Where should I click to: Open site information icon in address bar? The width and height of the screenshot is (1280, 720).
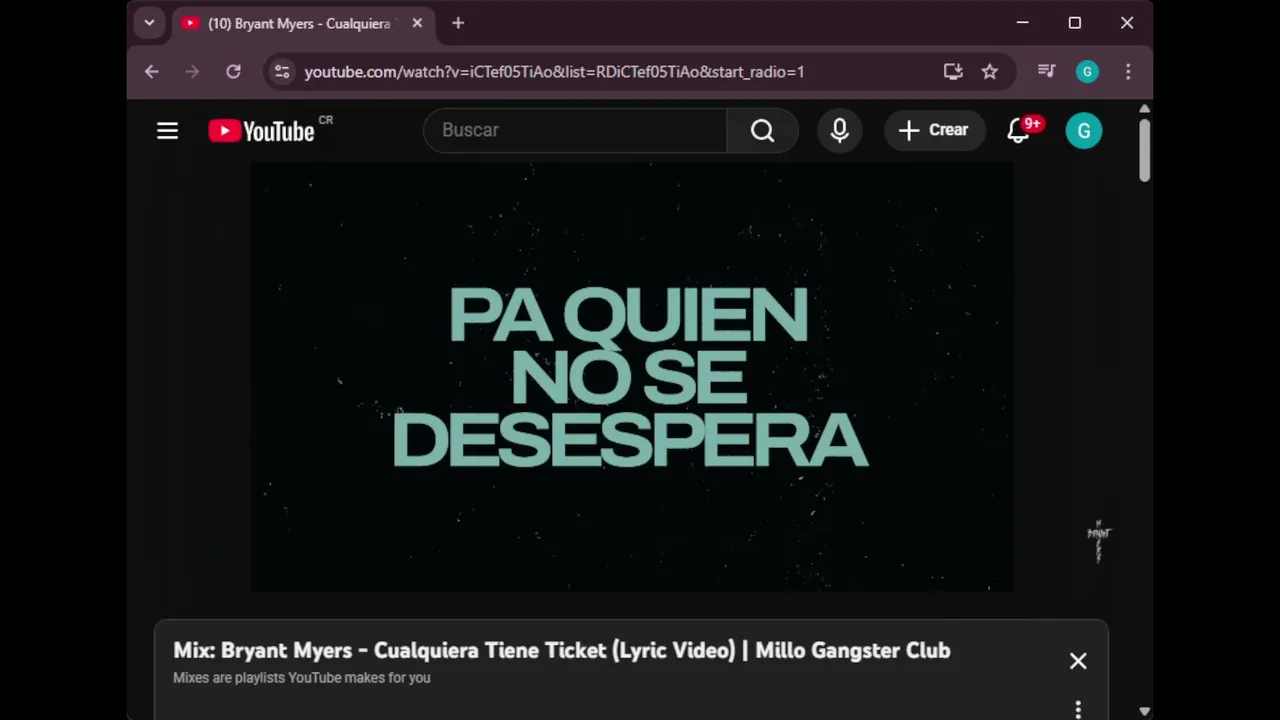point(282,72)
